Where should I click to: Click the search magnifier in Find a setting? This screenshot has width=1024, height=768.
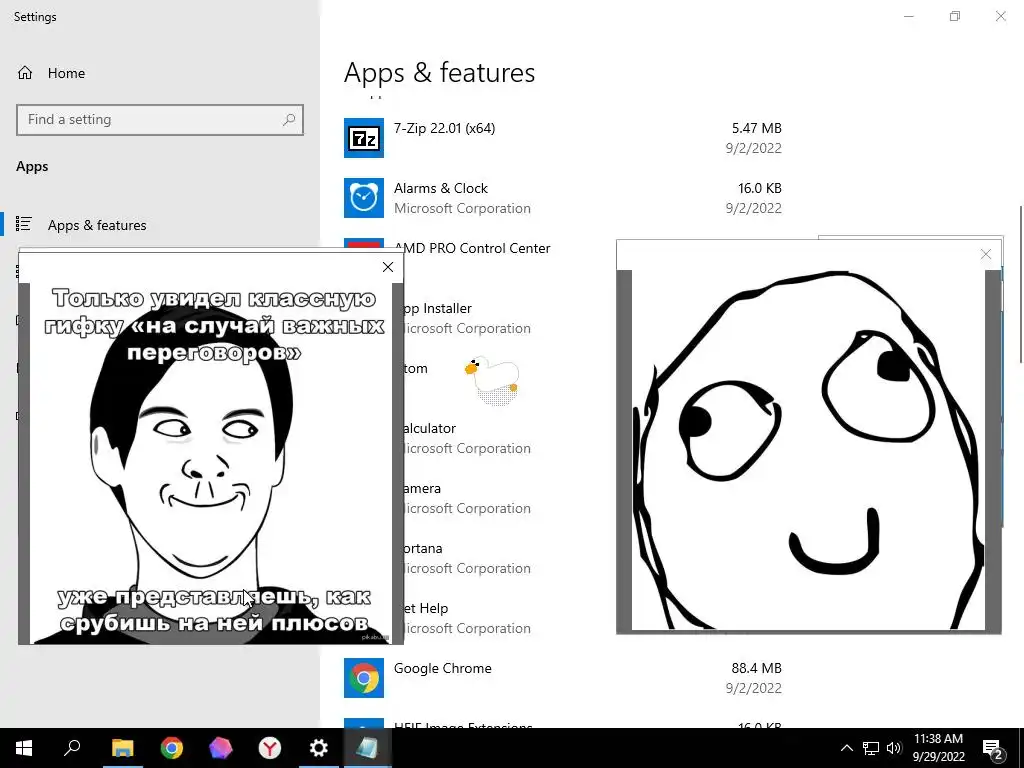click(x=289, y=120)
